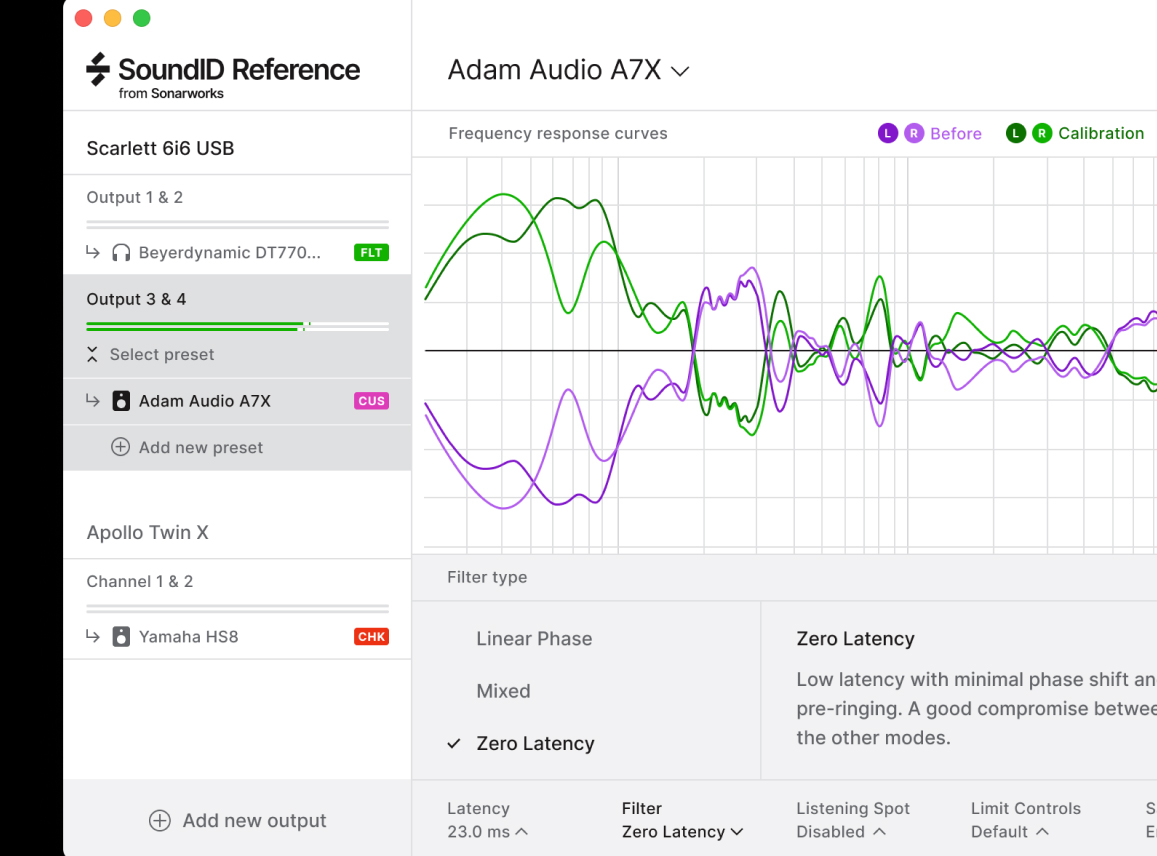This screenshot has height=856, width=1157.
Task: Click the CUS badge on Adam Audio A7X
Action: (371, 401)
